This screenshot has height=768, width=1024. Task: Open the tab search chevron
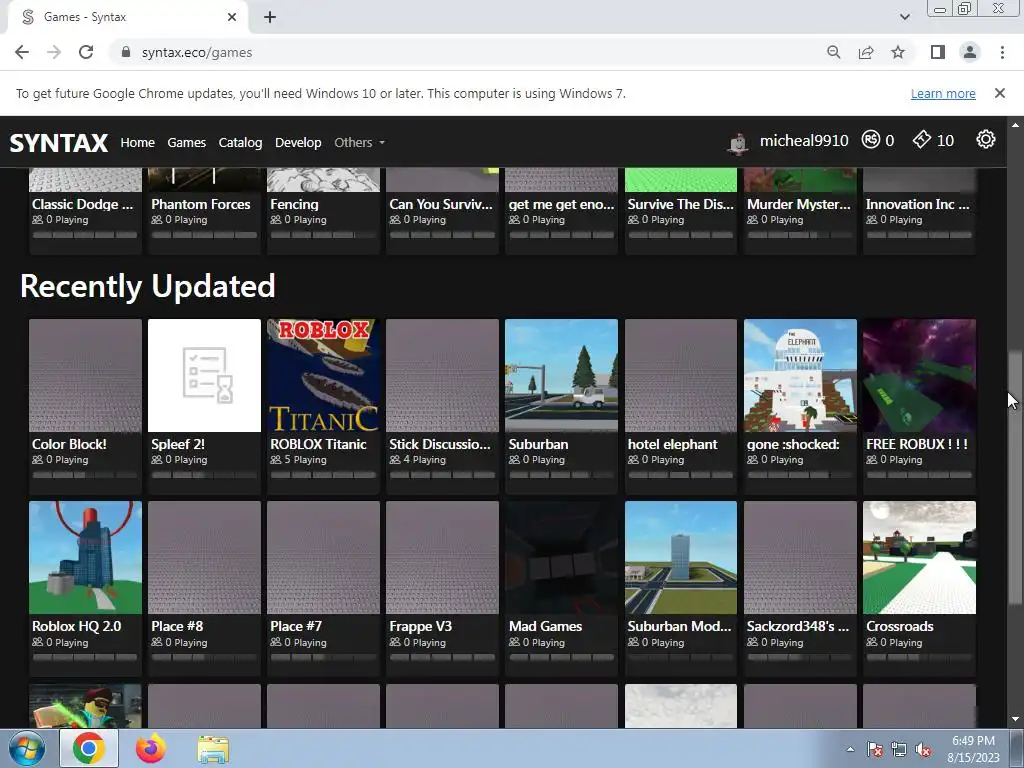(x=904, y=17)
